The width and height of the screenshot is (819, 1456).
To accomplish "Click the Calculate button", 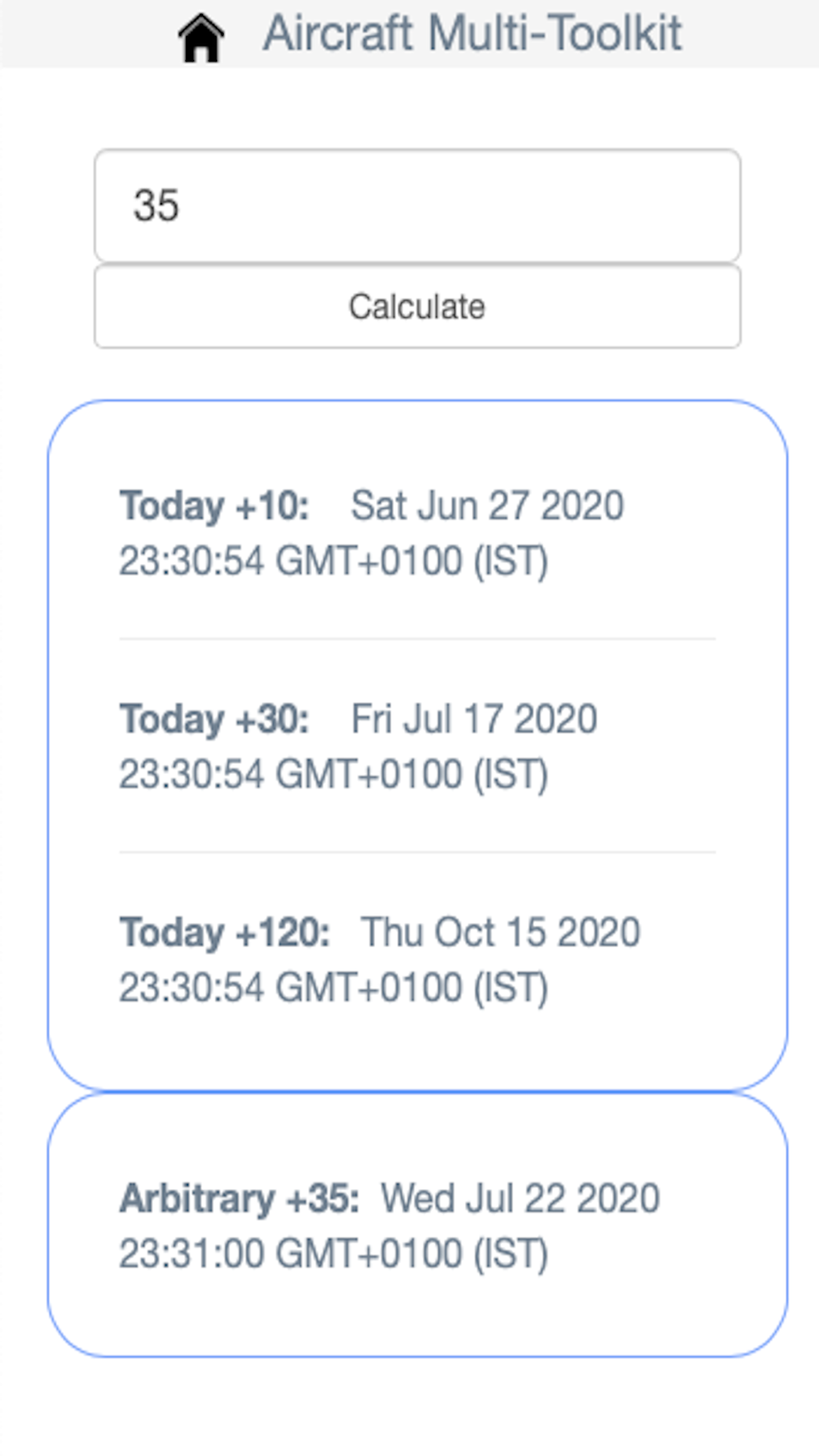I will 418,306.
